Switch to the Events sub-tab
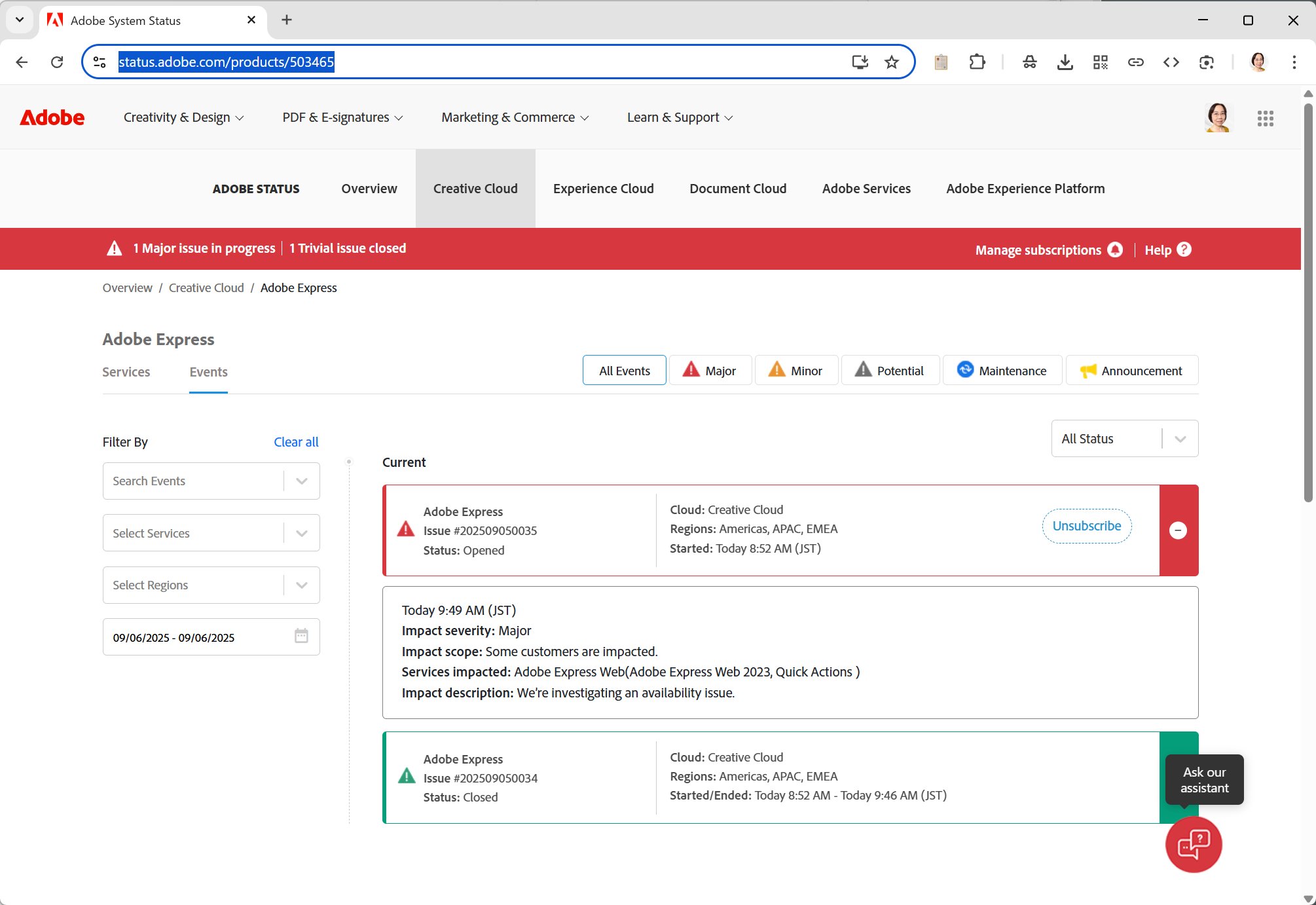The height and width of the screenshot is (905, 1316). point(208,372)
